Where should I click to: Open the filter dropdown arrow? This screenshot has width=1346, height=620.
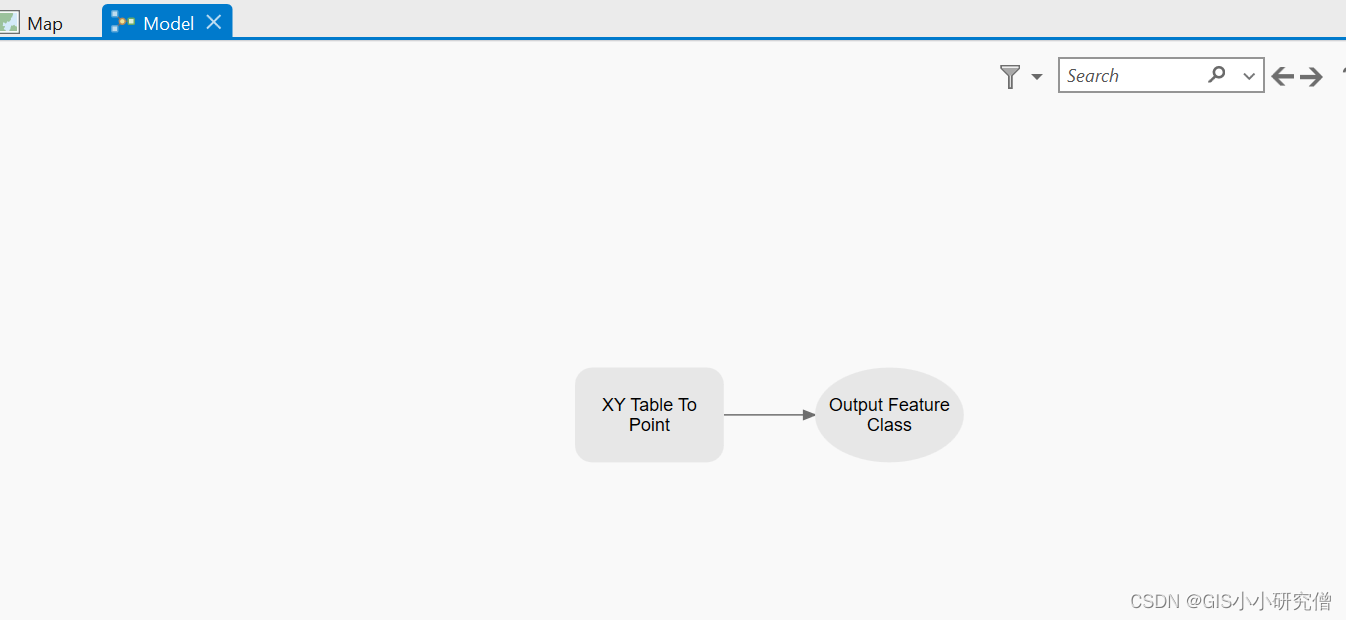tap(1036, 76)
